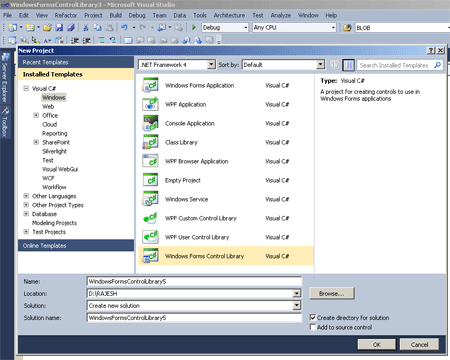Click the Search Installed Templates field
450x360 pixels.
(395, 65)
